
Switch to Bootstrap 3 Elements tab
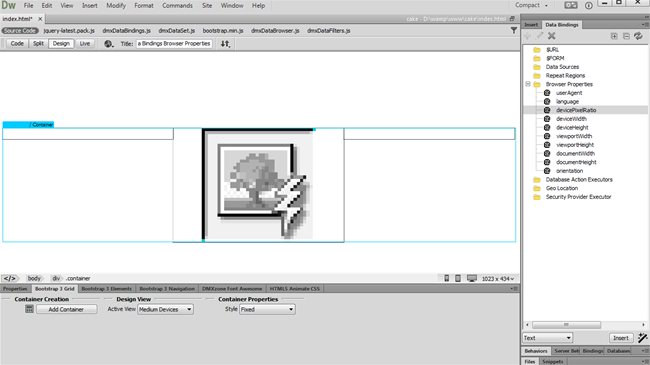tap(107, 289)
